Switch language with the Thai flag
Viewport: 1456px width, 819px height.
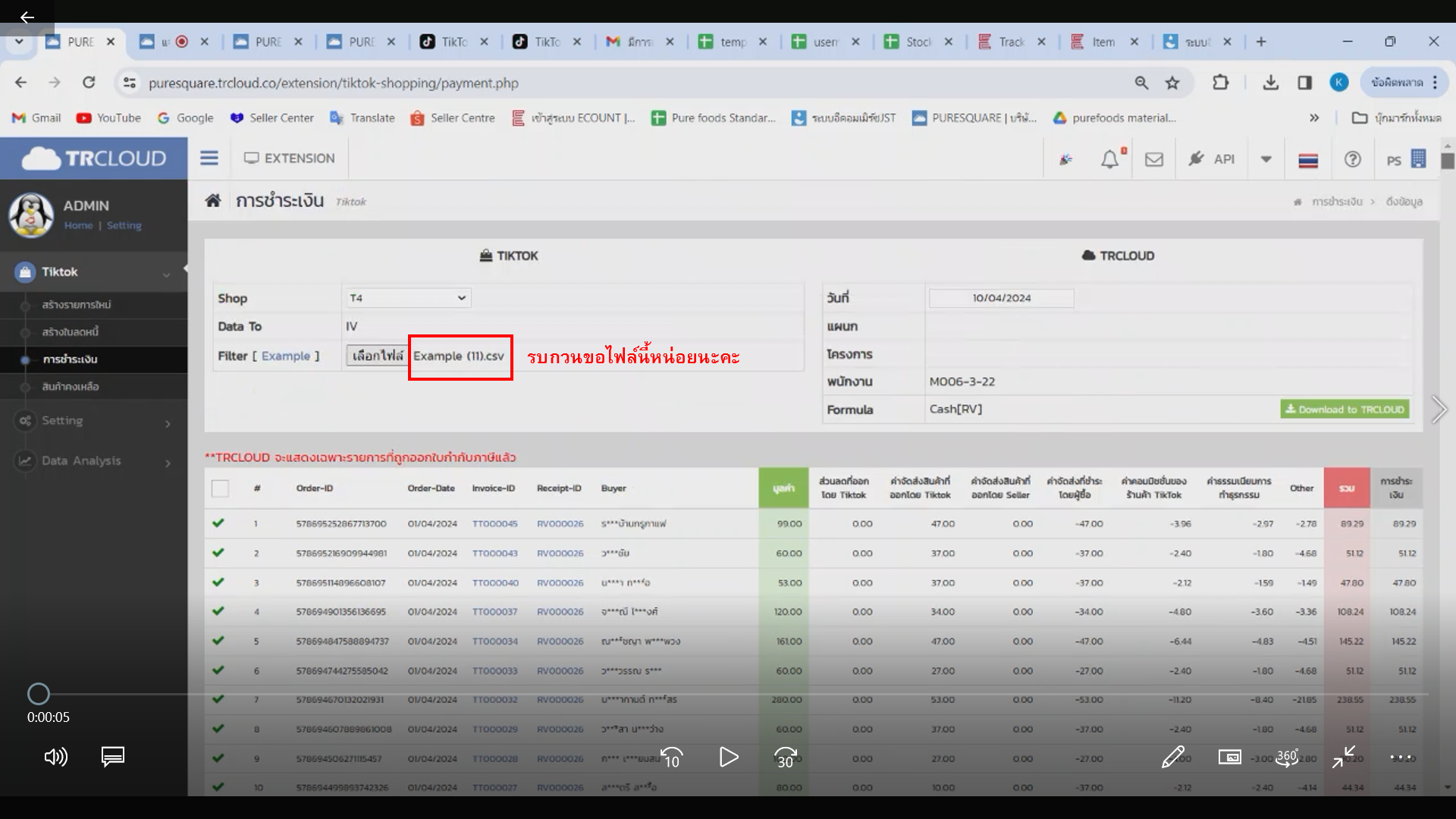click(1308, 160)
